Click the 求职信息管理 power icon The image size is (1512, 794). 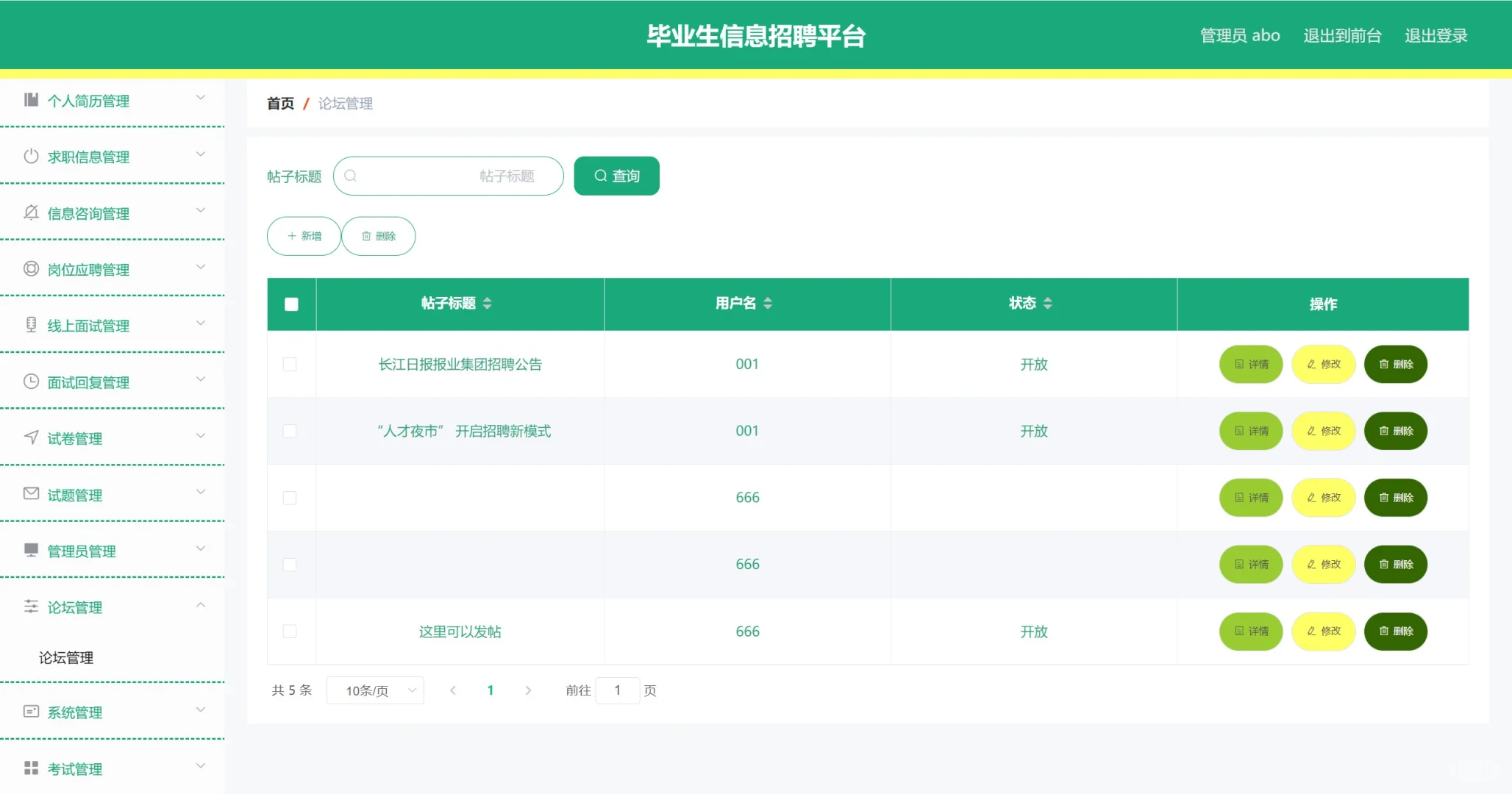pyautogui.click(x=31, y=156)
